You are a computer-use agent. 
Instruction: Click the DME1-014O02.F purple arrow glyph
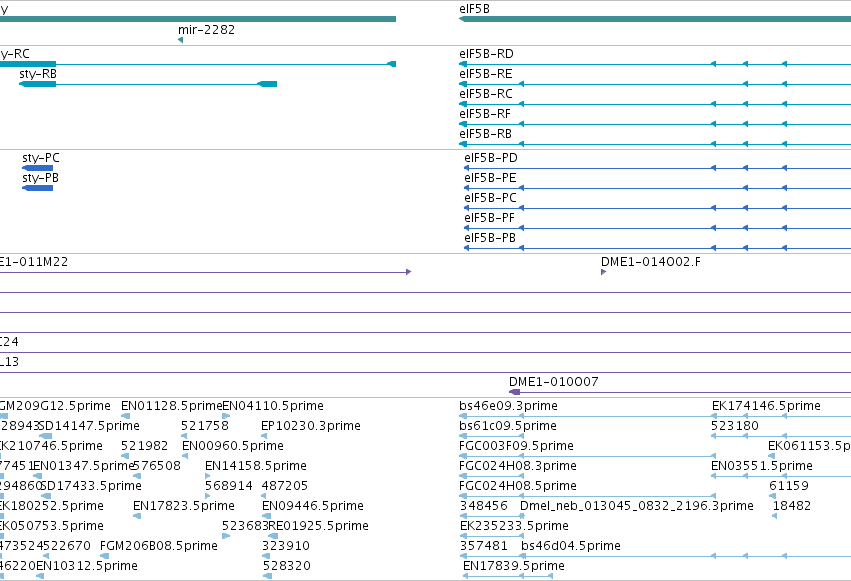click(x=604, y=272)
